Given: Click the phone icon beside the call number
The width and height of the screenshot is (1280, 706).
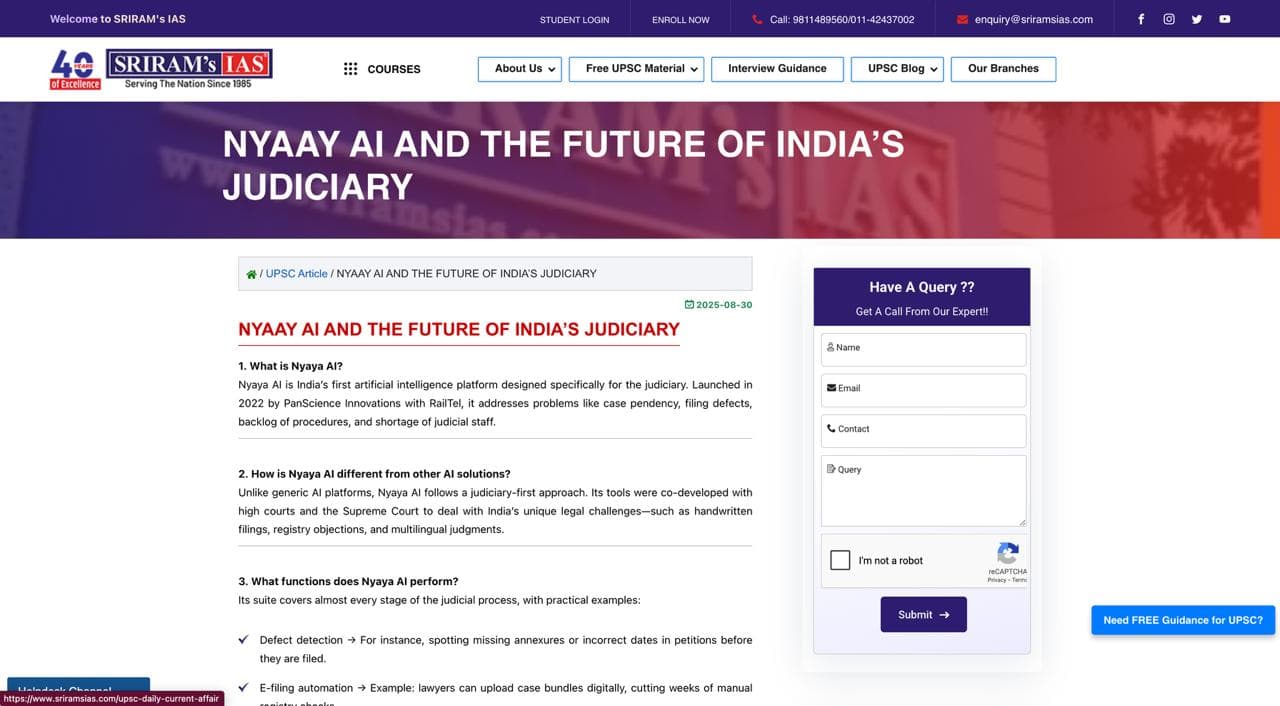Looking at the screenshot, I should coord(758,18).
